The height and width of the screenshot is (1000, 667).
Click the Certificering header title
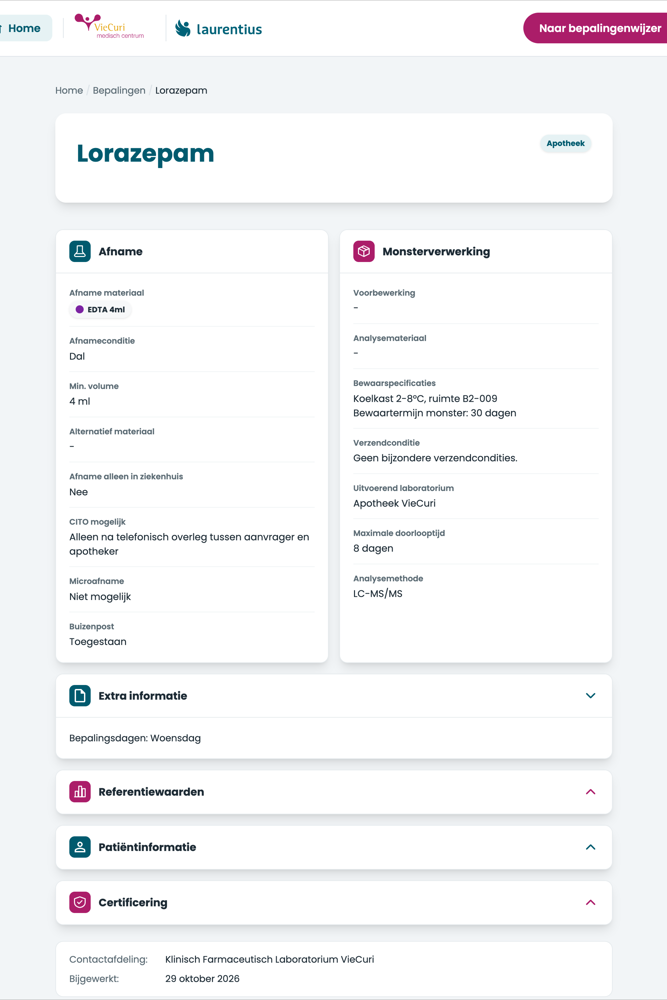pos(133,902)
